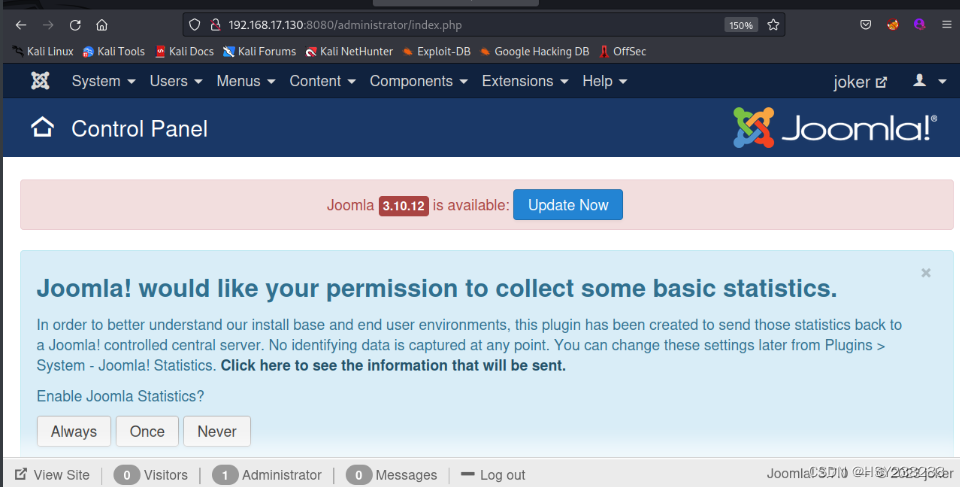
Task: Open the Pocket save icon
Action: (865, 25)
